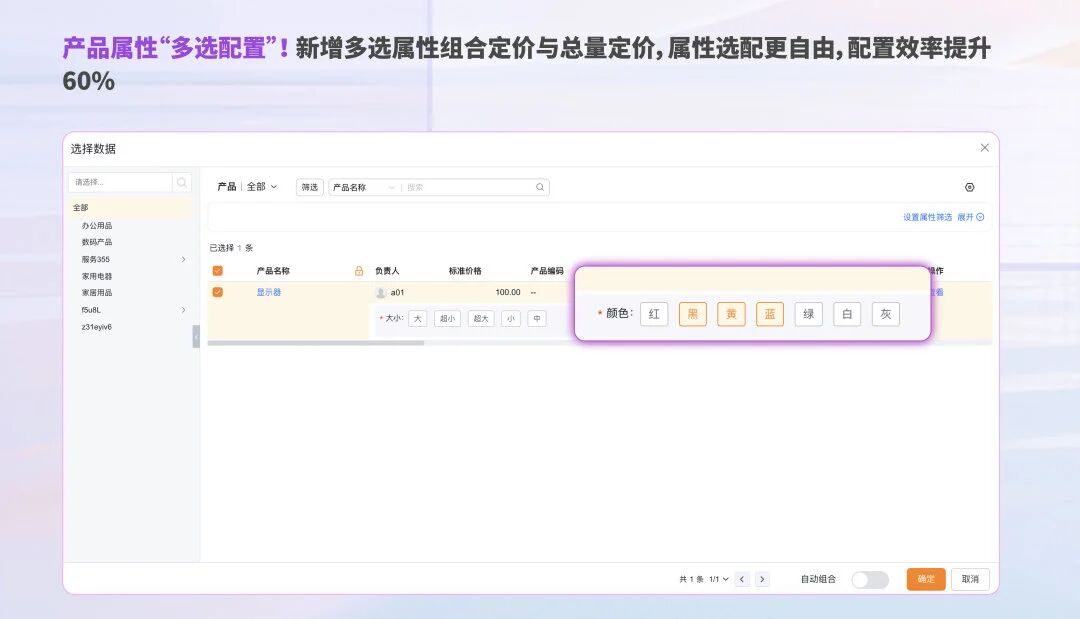Click the 设置属性筛选 link

[x=927, y=217]
